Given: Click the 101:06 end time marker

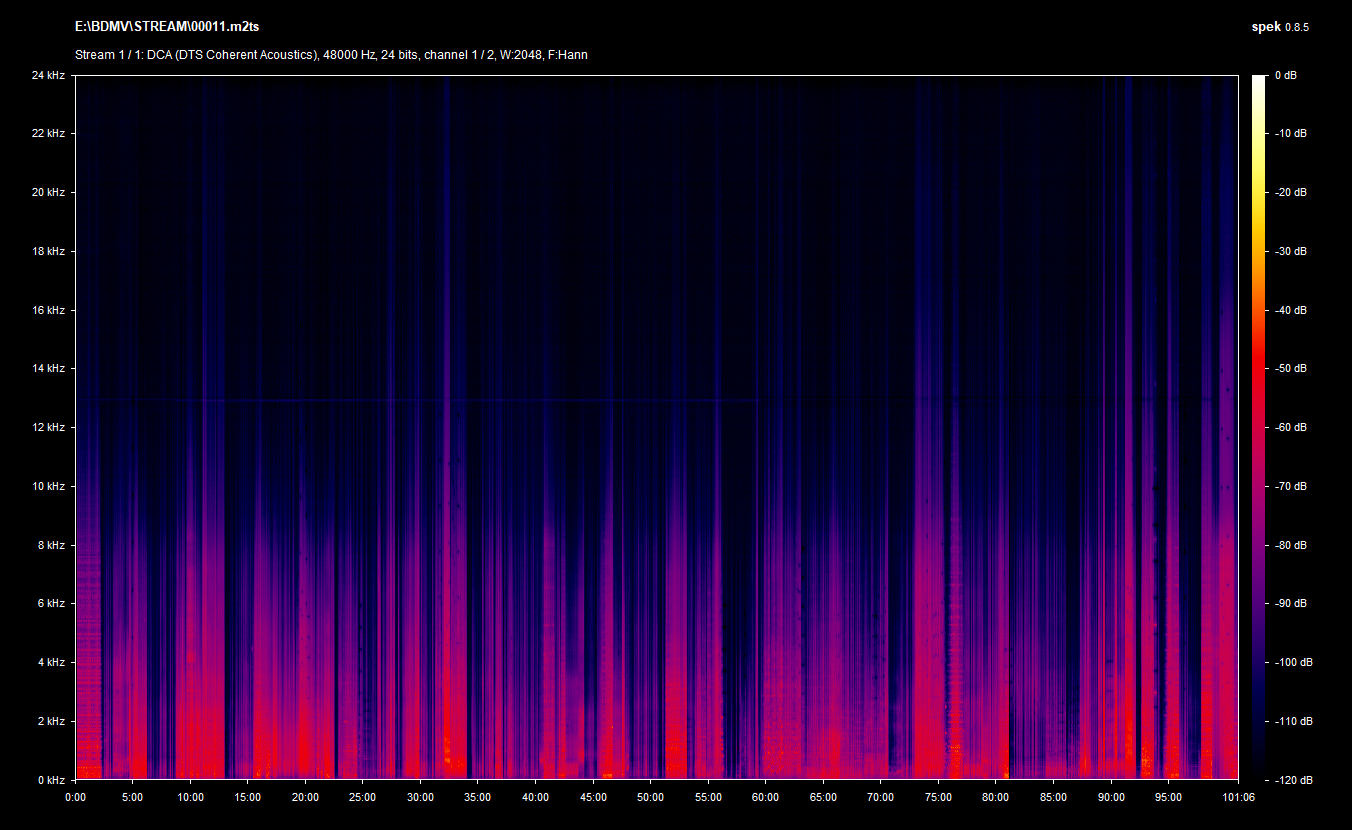Looking at the screenshot, I should pos(1238,797).
